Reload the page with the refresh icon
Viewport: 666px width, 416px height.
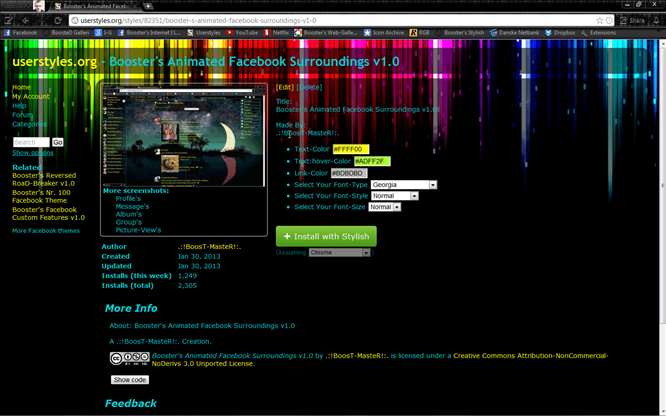pyautogui.click(x=58, y=20)
